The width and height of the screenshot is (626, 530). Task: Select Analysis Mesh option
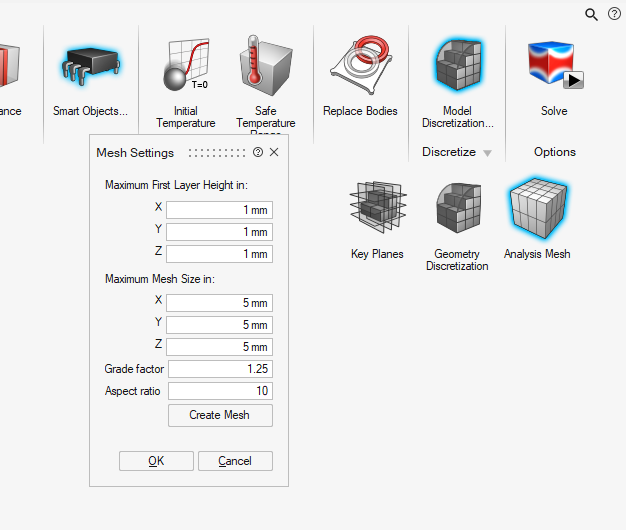537,219
